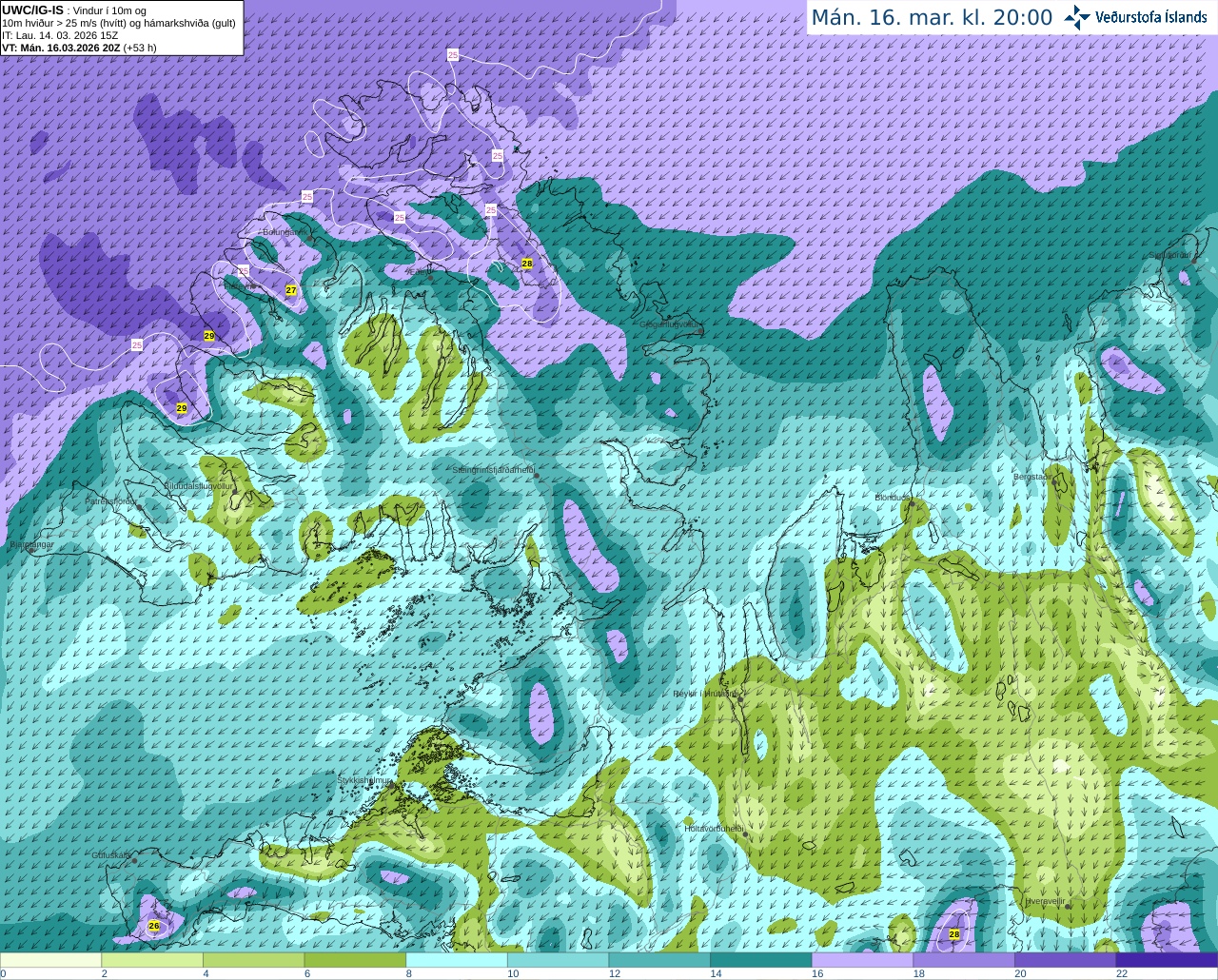
Task: Click the legend tick value 0
Action: click(3, 974)
